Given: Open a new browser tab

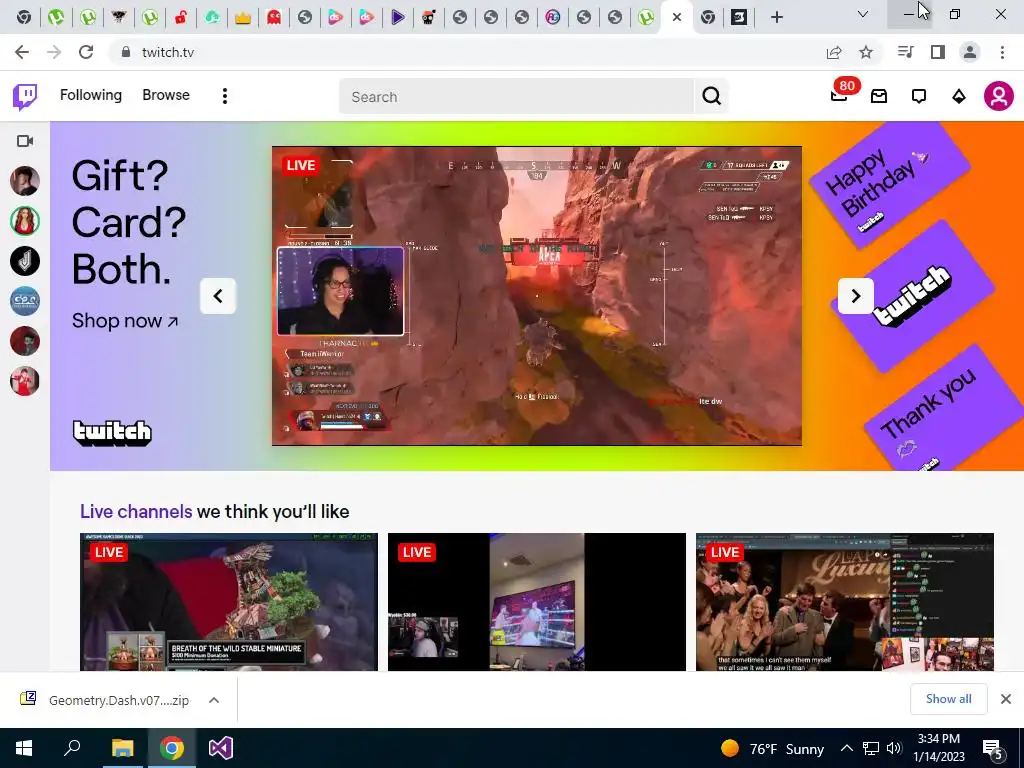Looking at the screenshot, I should 776,17.
